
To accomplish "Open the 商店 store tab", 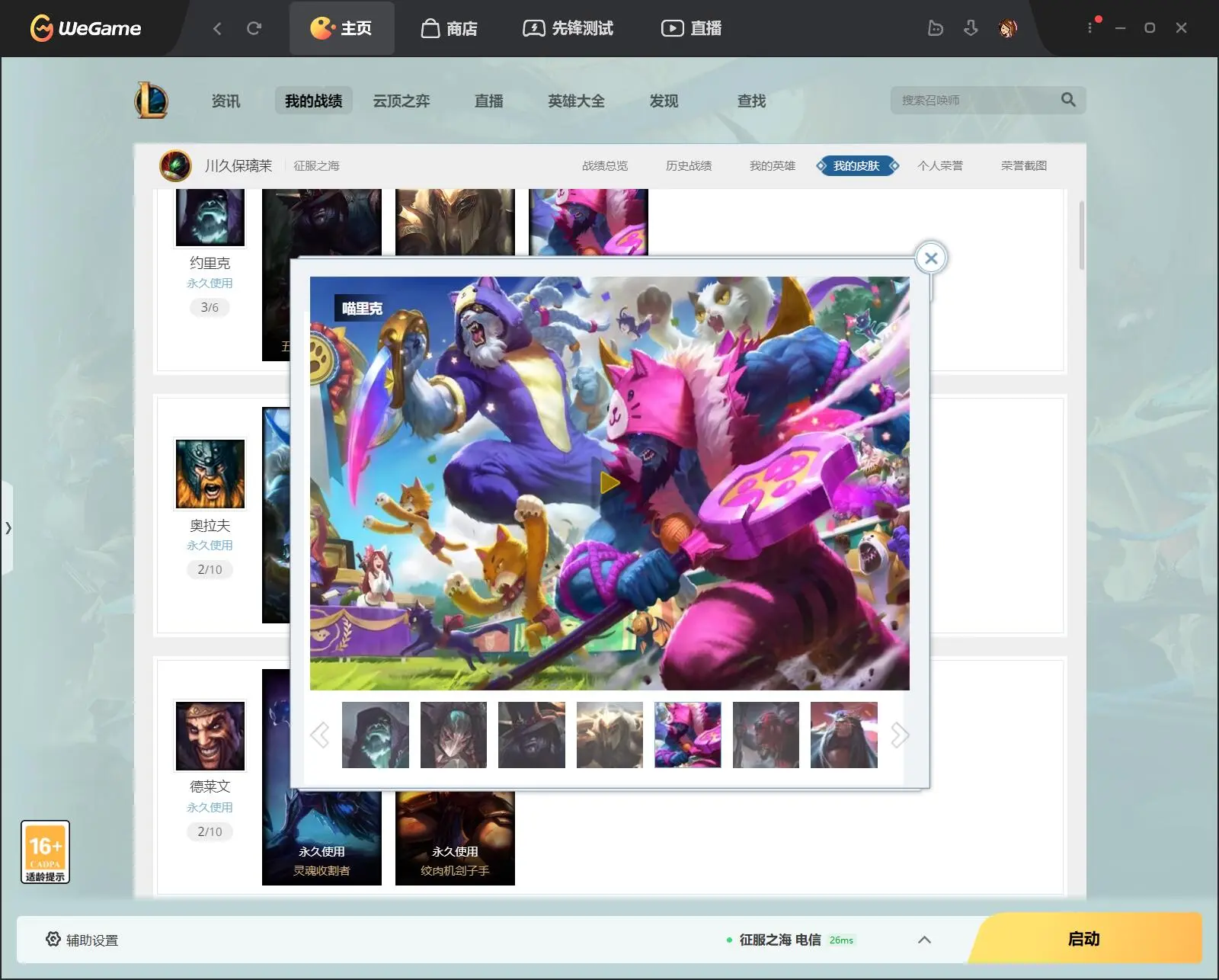I will pyautogui.click(x=450, y=28).
